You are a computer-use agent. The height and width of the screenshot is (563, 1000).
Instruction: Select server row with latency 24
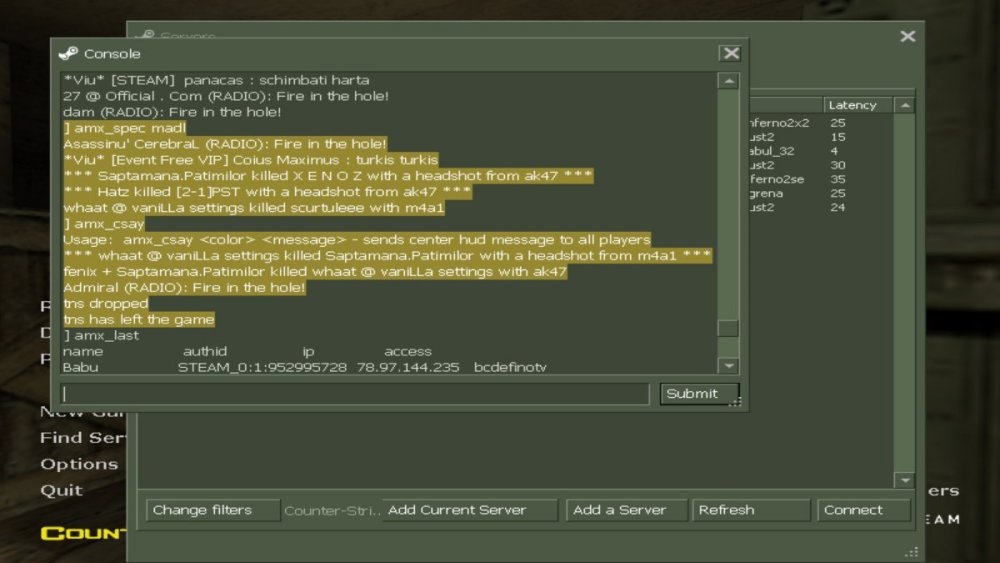(821, 207)
